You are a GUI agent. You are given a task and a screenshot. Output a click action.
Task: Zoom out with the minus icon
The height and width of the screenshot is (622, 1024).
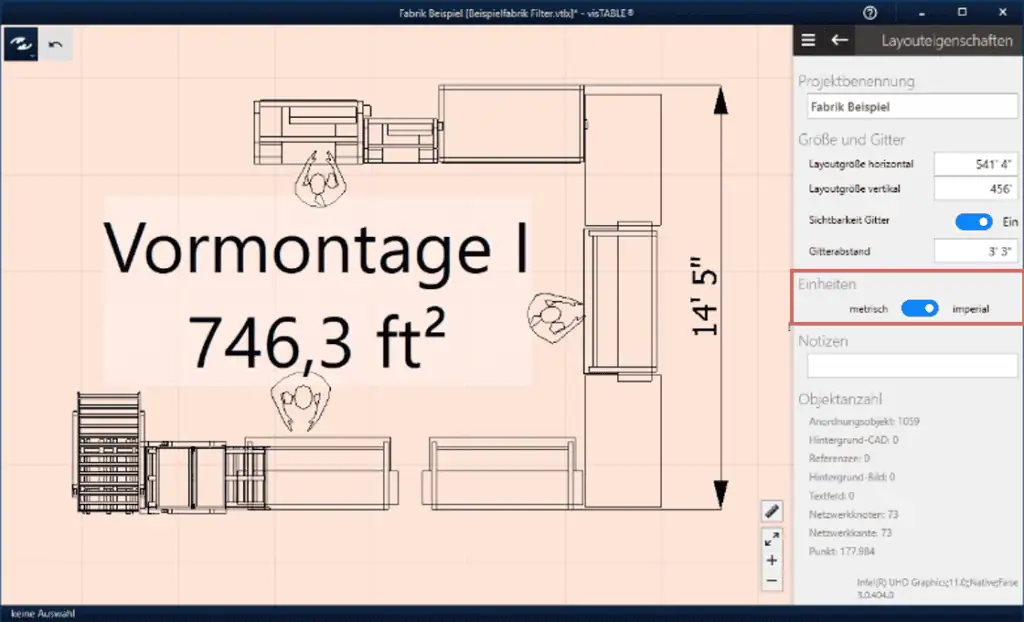click(772, 581)
